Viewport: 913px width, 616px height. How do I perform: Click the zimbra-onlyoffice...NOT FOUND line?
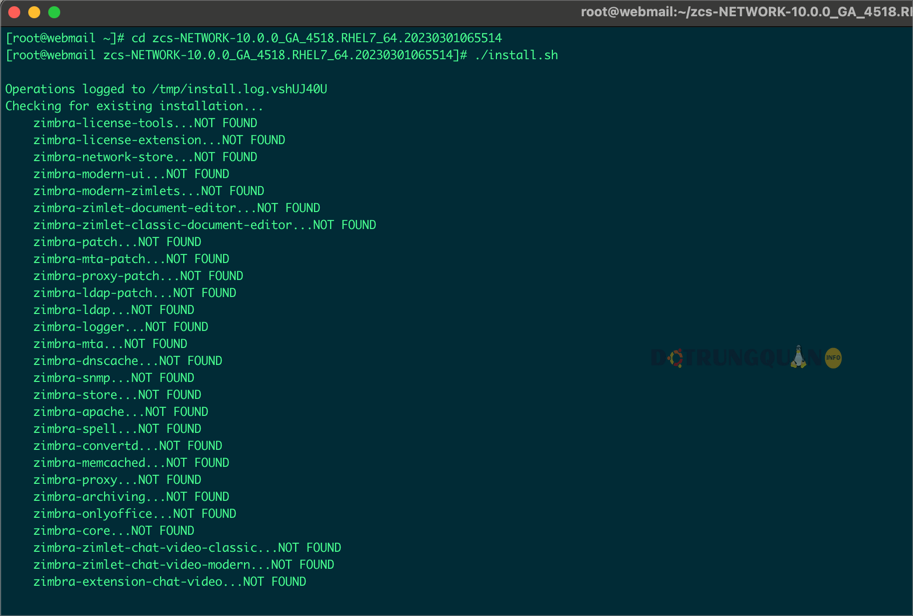(x=135, y=514)
